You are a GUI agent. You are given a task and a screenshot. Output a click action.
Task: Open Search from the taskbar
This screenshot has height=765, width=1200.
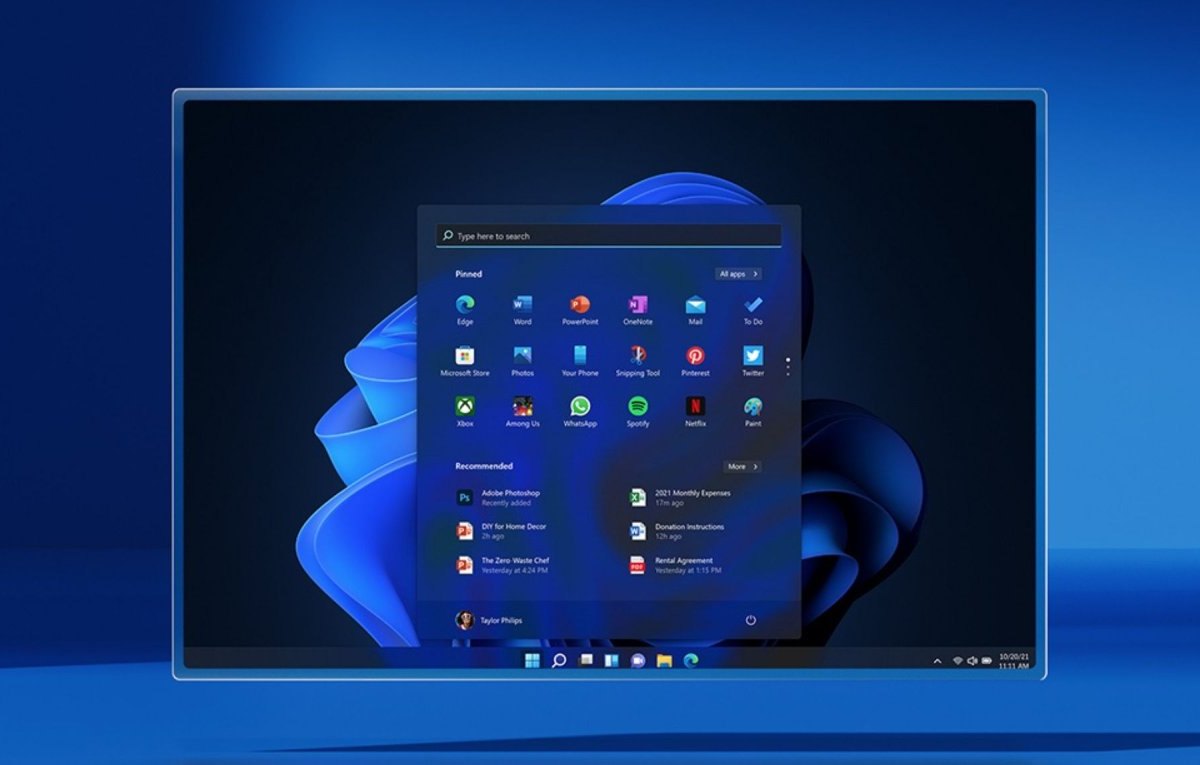pyautogui.click(x=559, y=660)
